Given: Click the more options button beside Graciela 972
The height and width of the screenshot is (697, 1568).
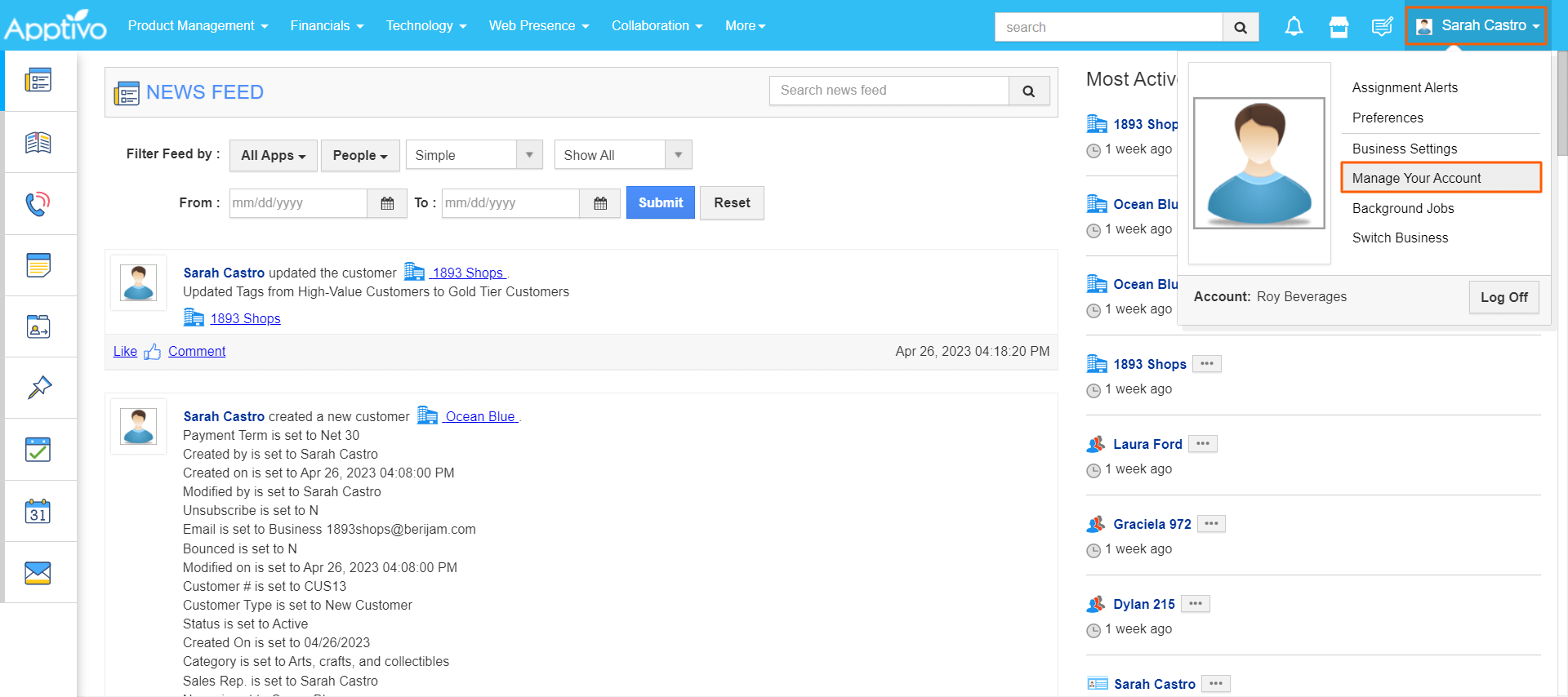Looking at the screenshot, I should 1211,524.
